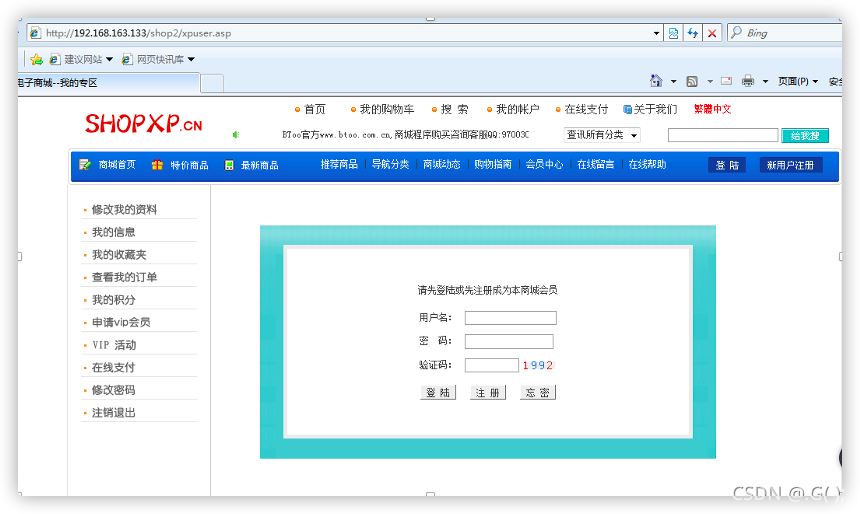
Task: Open the 查讯所有分类 category dropdown
Action: (602, 135)
